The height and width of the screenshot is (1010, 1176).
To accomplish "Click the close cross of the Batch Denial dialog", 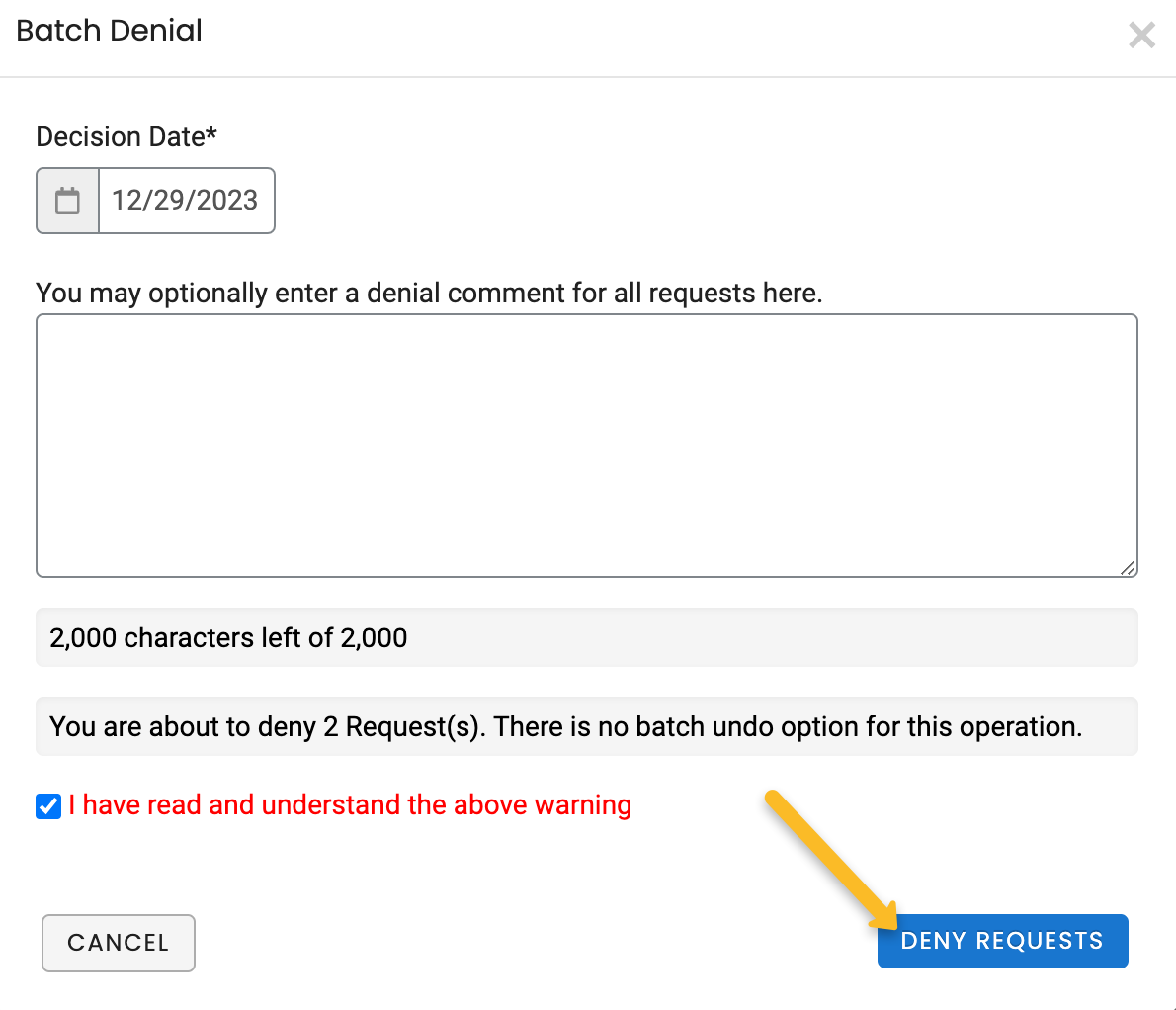I will pos(1141,35).
